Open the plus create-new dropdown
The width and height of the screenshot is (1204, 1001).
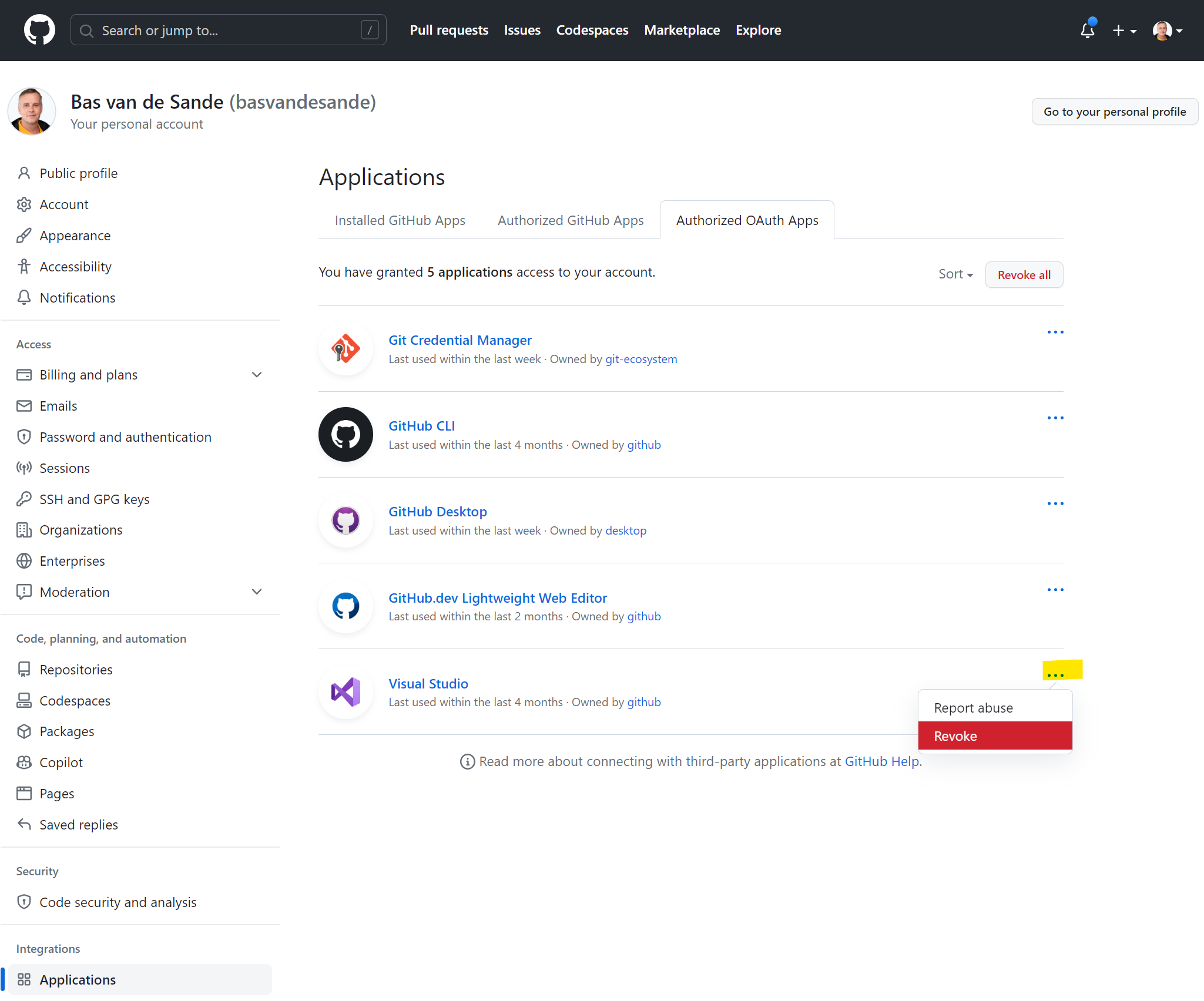tap(1124, 30)
